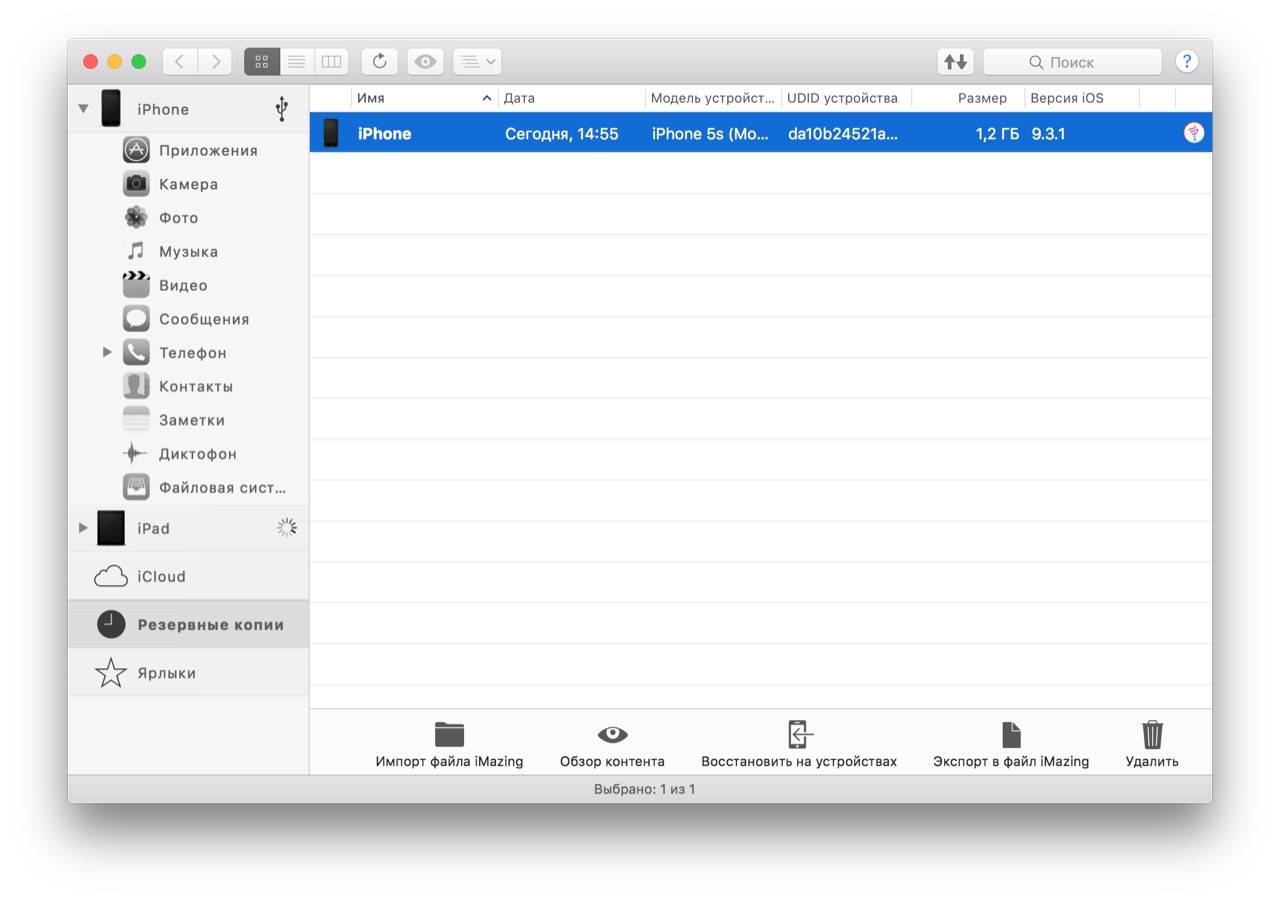The width and height of the screenshot is (1280, 900).
Task: Click Восстановить на устройствах
Action: point(799,745)
